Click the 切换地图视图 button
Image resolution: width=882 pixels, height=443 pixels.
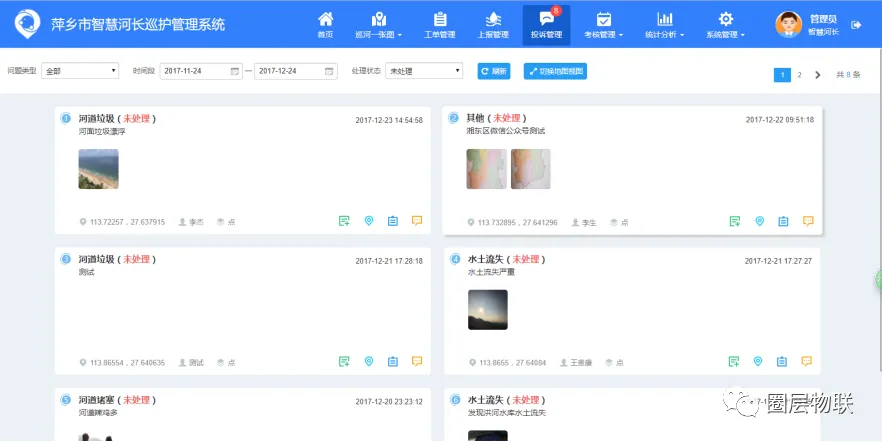[x=555, y=71]
